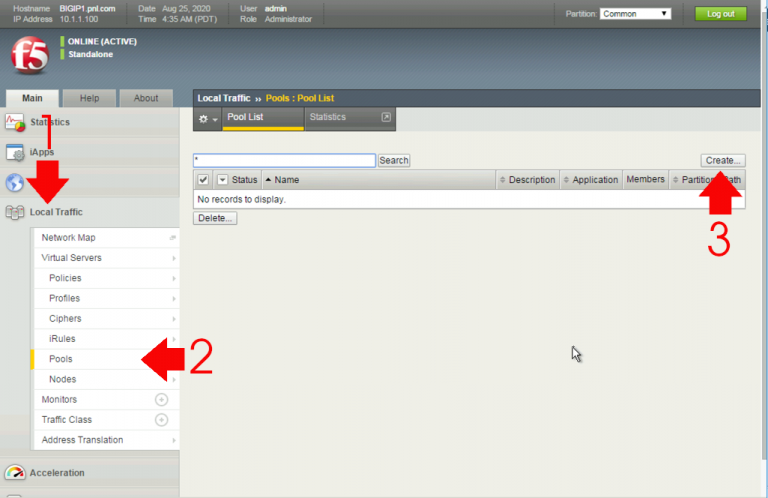The width and height of the screenshot is (768, 498).
Task: Add a new Monitor via plus icon
Action: point(161,400)
